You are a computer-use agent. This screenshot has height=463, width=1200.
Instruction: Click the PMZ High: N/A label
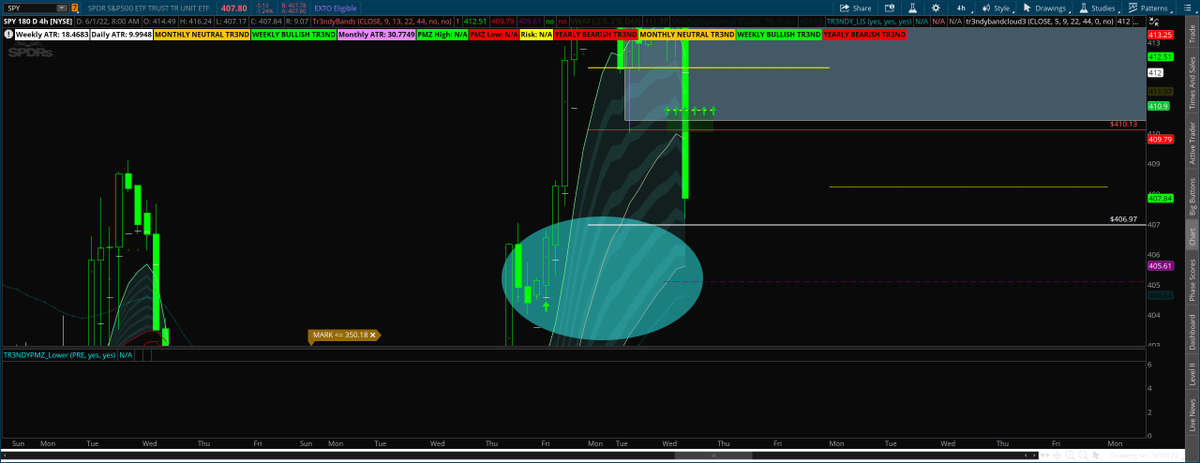pyautogui.click(x=442, y=34)
